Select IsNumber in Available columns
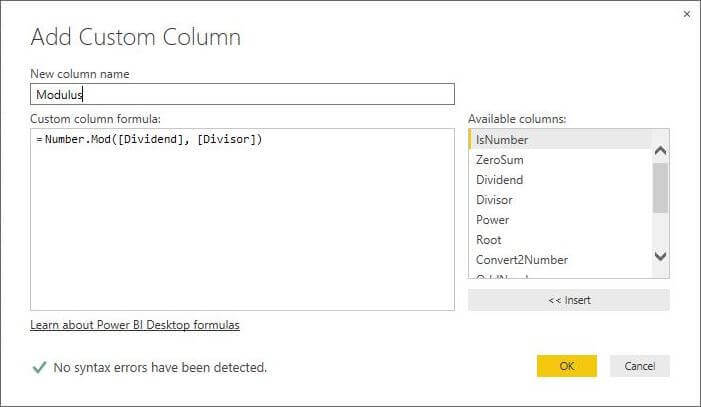This screenshot has height=407, width=701. [x=502, y=140]
